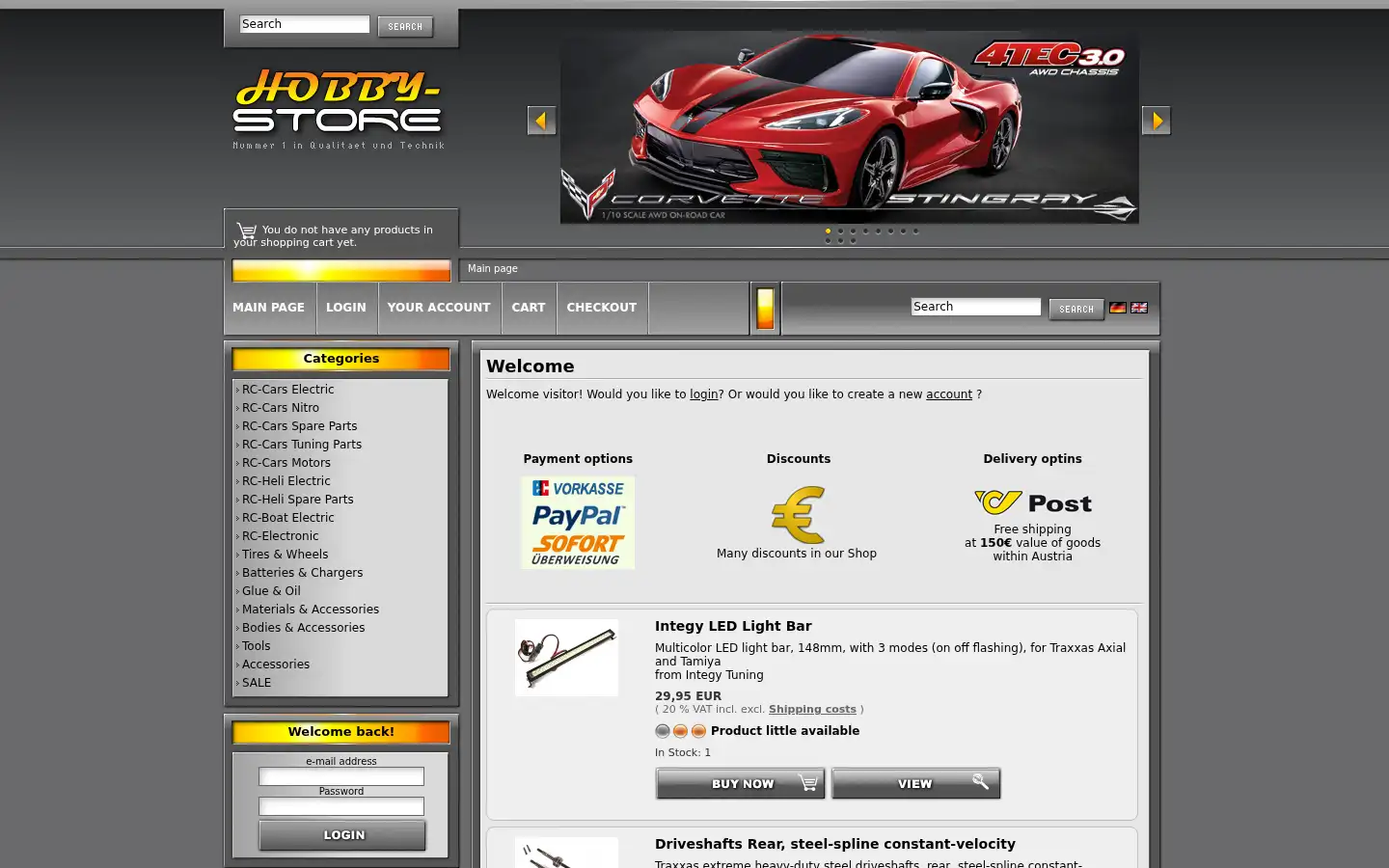This screenshot has height=868, width=1389.
Task: Click the Post delivery logo
Action: pyautogui.click(x=1032, y=502)
